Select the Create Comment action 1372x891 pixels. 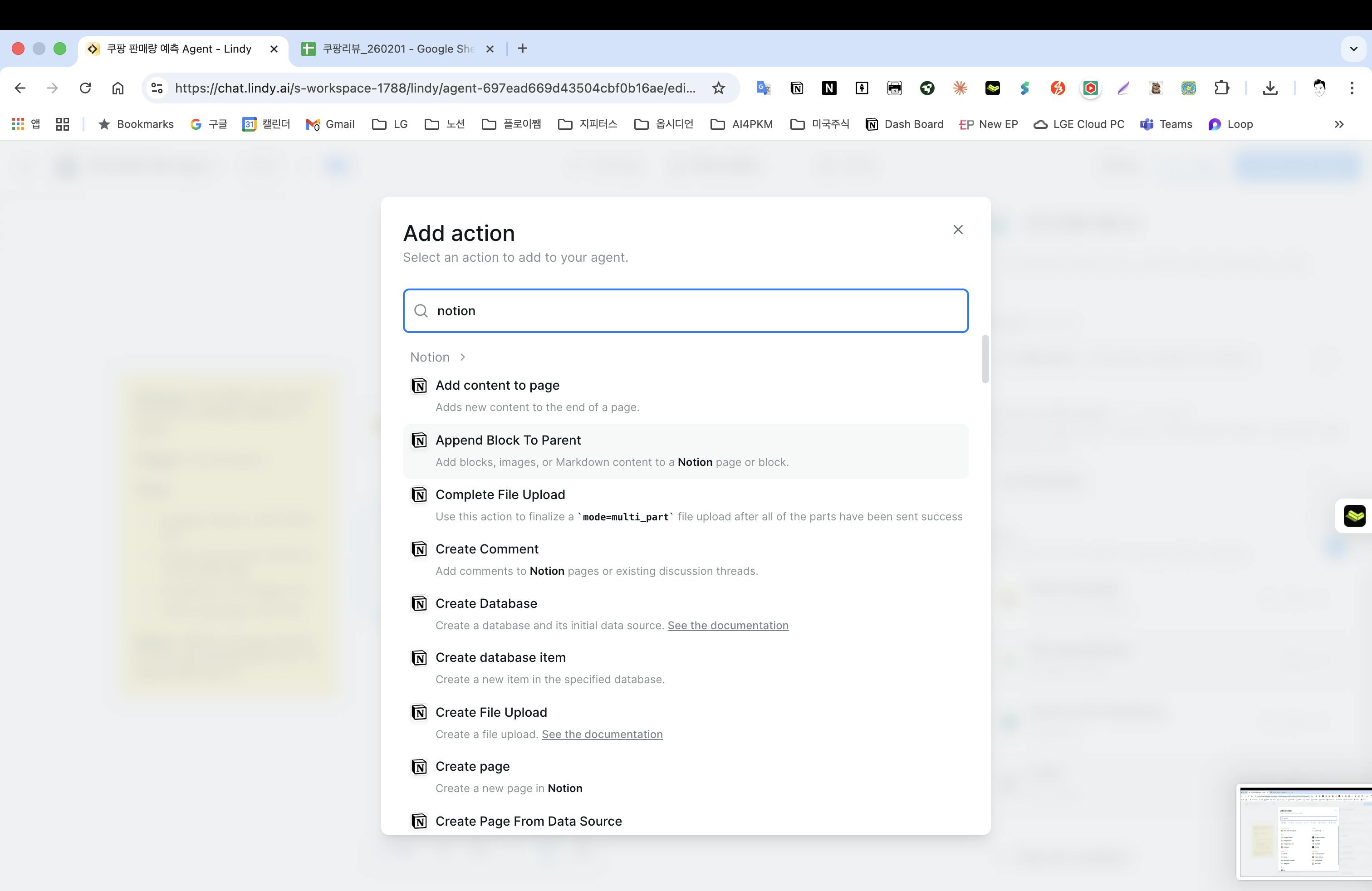coord(486,549)
